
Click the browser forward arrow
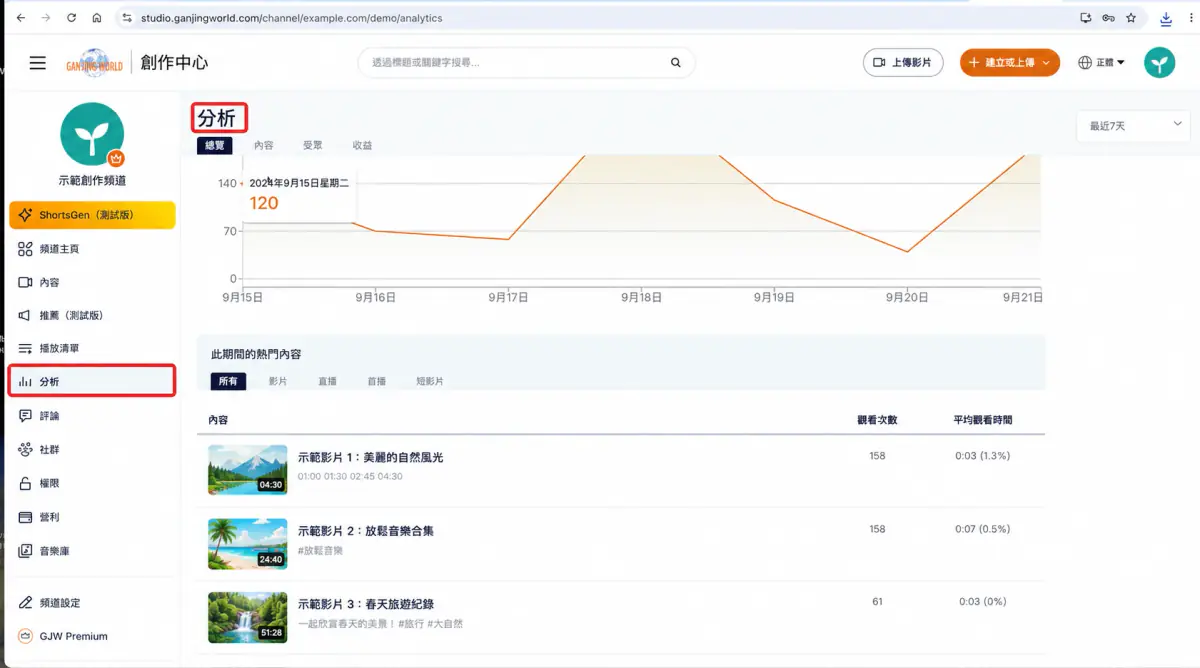click(x=46, y=18)
